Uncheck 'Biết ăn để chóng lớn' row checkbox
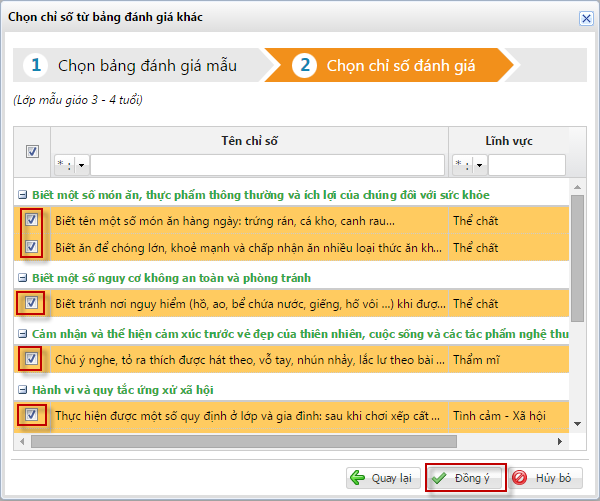This screenshot has width=600, height=501. (x=31, y=246)
